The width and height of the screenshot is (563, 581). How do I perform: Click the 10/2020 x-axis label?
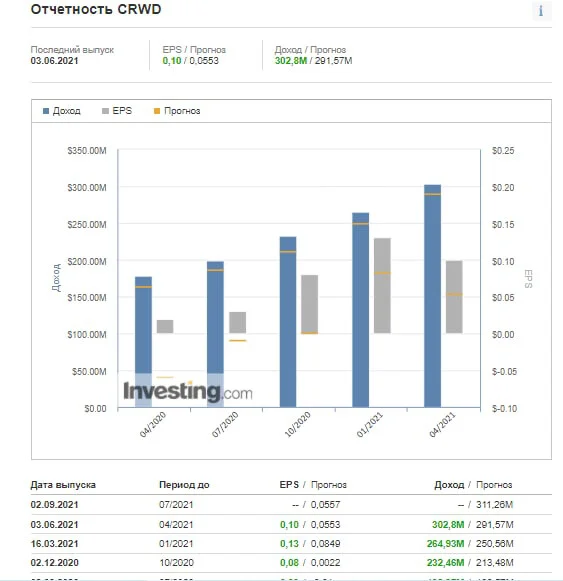click(x=297, y=425)
